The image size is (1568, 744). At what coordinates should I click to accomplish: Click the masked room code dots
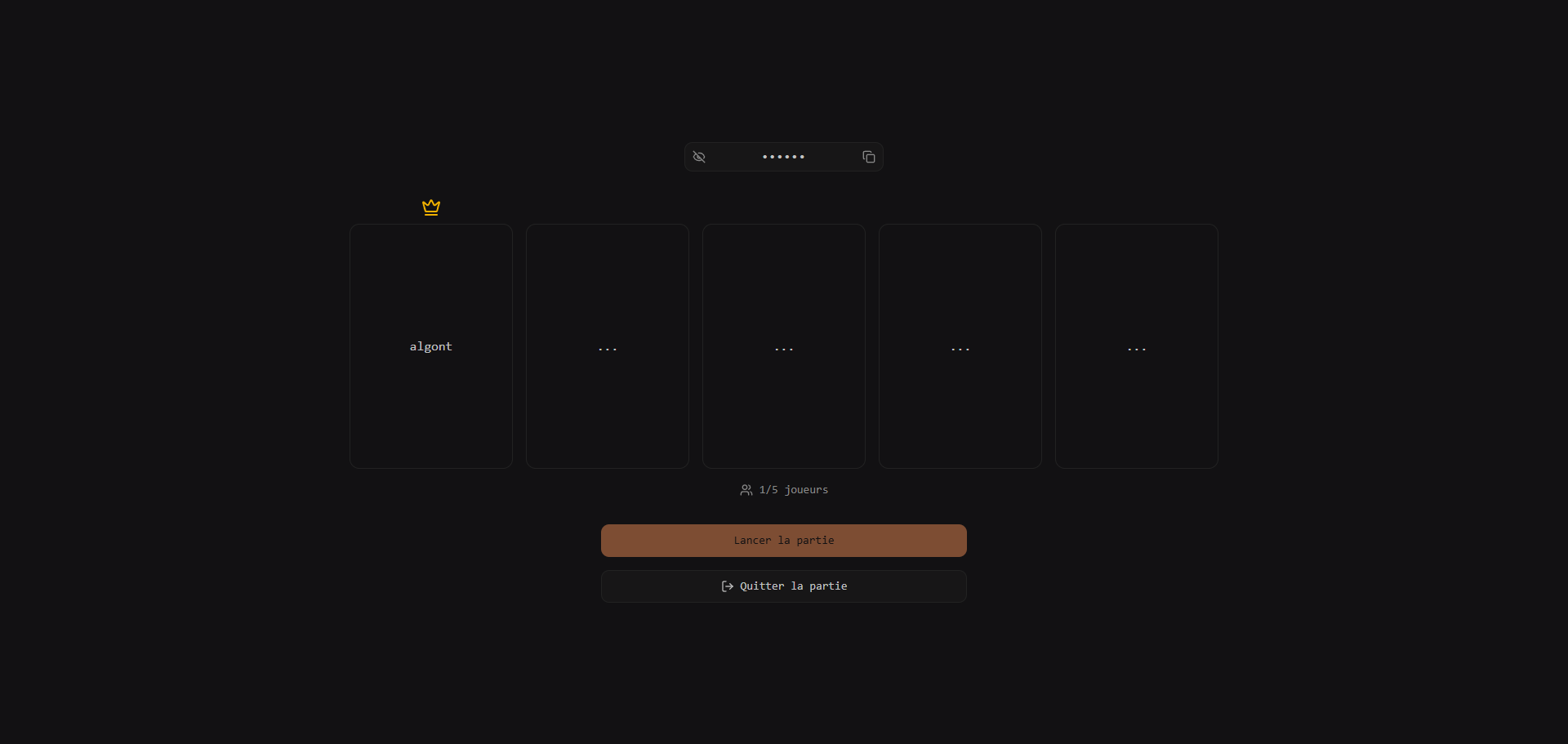click(783, 157)
